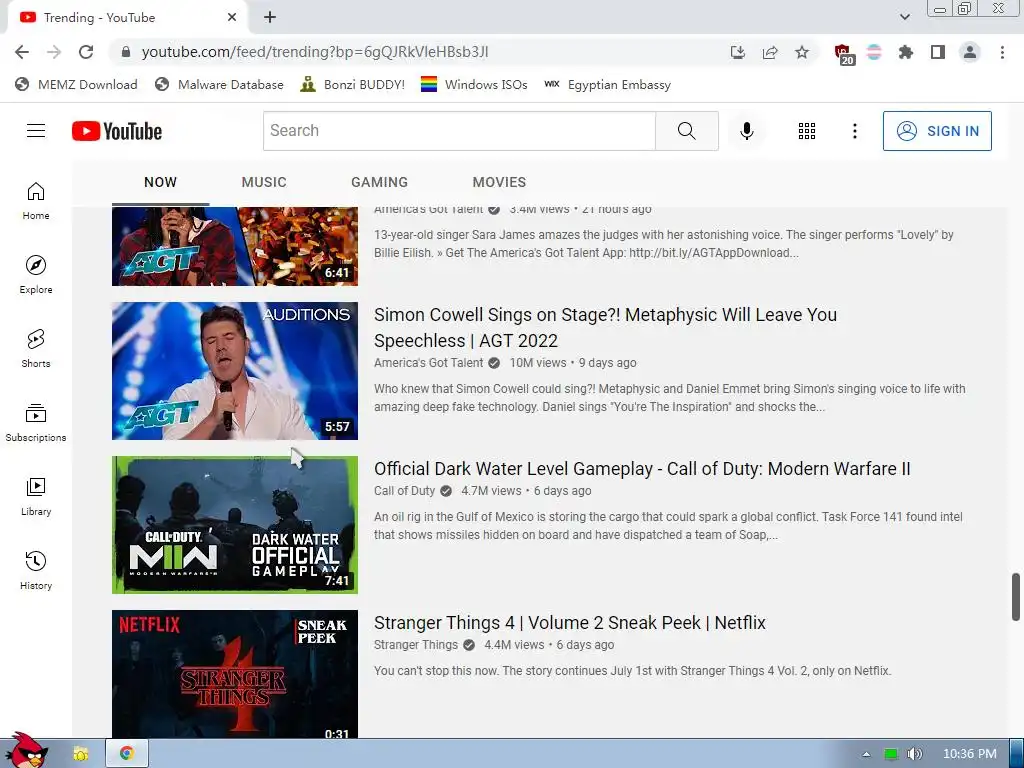Open MEMZ Download bookmark
1024x768 pixels.
(x=76, y=85)
